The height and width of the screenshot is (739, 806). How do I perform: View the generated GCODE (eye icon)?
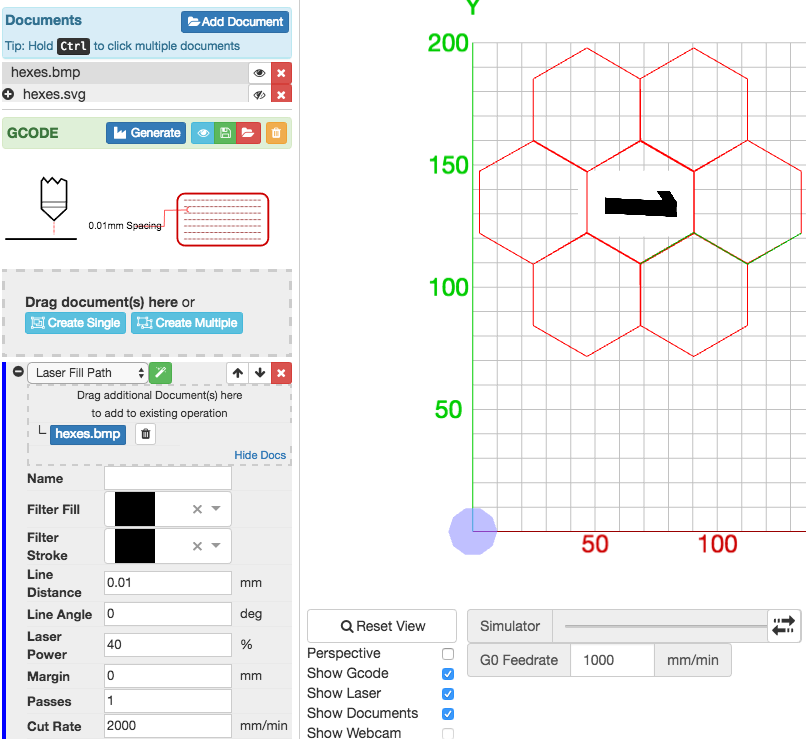[x=203, y=133]
